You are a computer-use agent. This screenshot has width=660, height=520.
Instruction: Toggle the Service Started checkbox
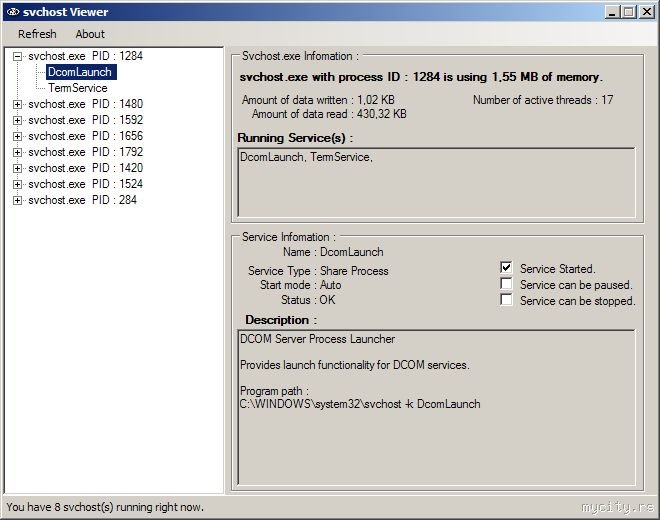click(x=506, y=268)
